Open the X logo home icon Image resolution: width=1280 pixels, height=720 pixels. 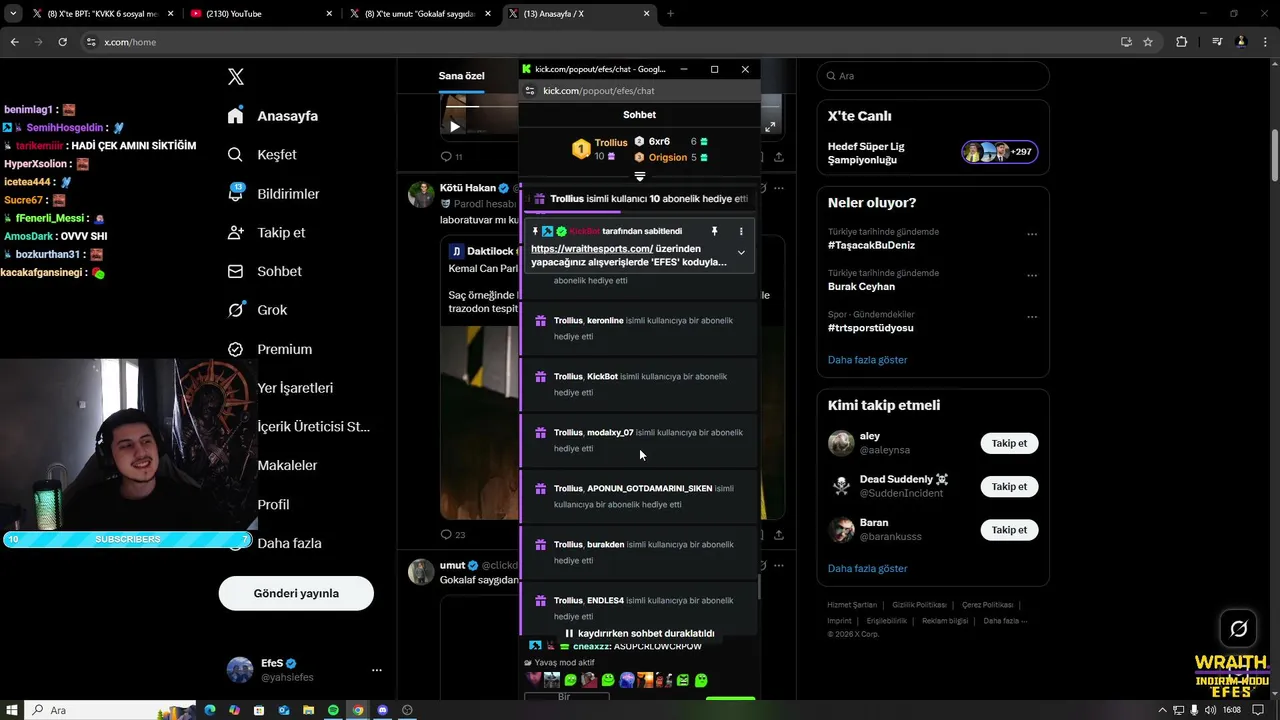236,77
